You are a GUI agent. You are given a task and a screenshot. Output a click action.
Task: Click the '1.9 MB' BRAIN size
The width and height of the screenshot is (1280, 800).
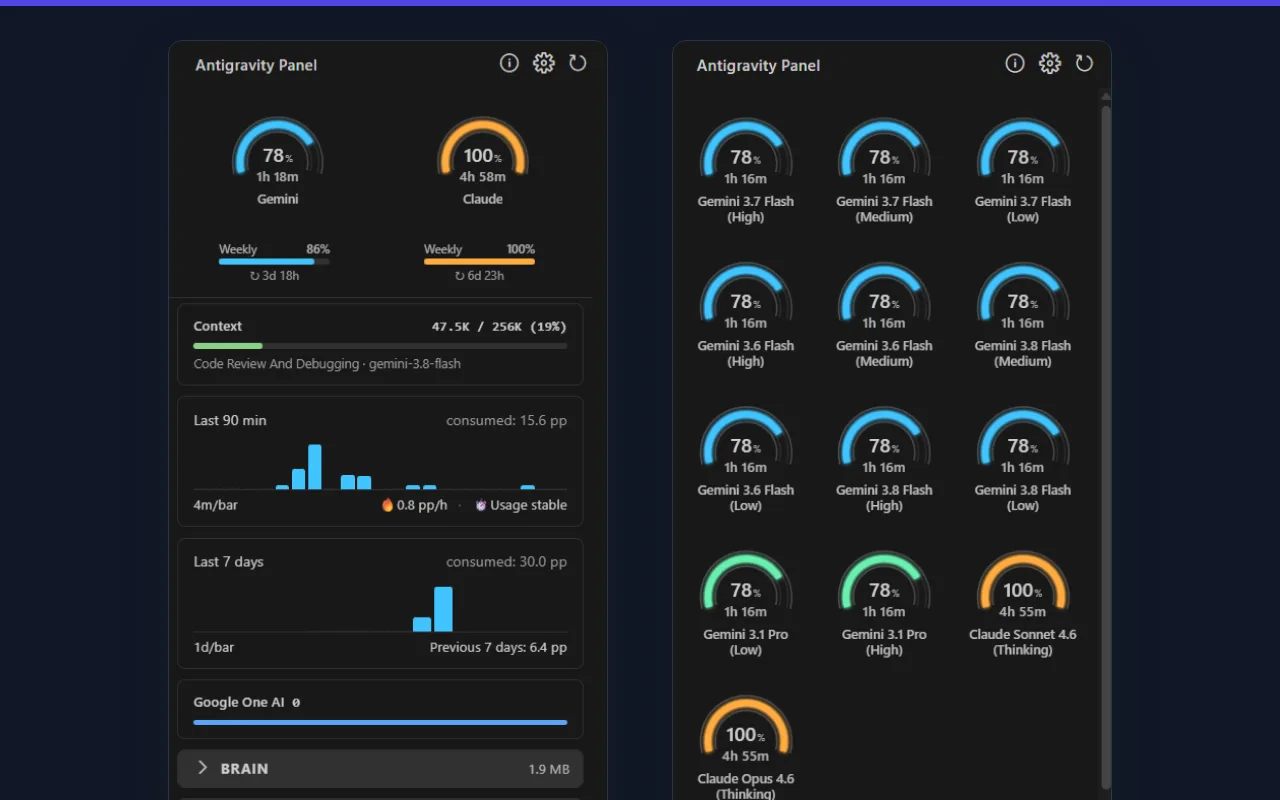pyautogui.click(x=549, y=769)
